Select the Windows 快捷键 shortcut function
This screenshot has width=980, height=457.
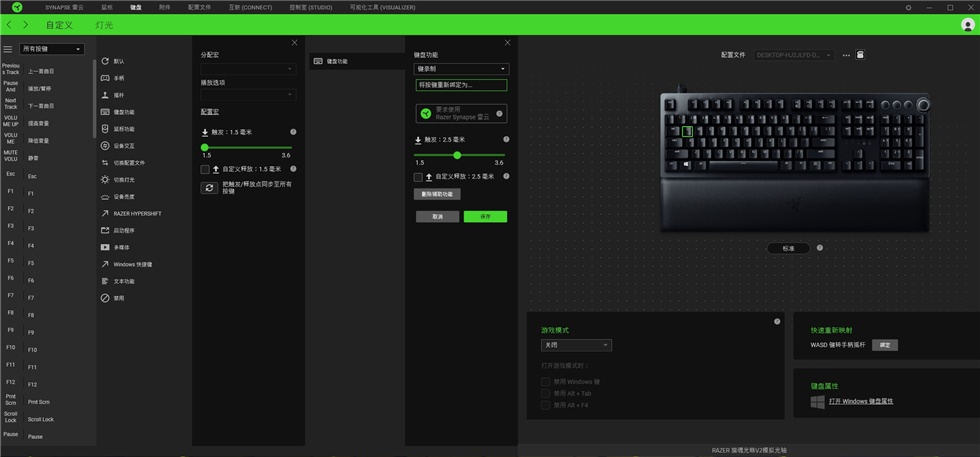(x=127, y=264)
